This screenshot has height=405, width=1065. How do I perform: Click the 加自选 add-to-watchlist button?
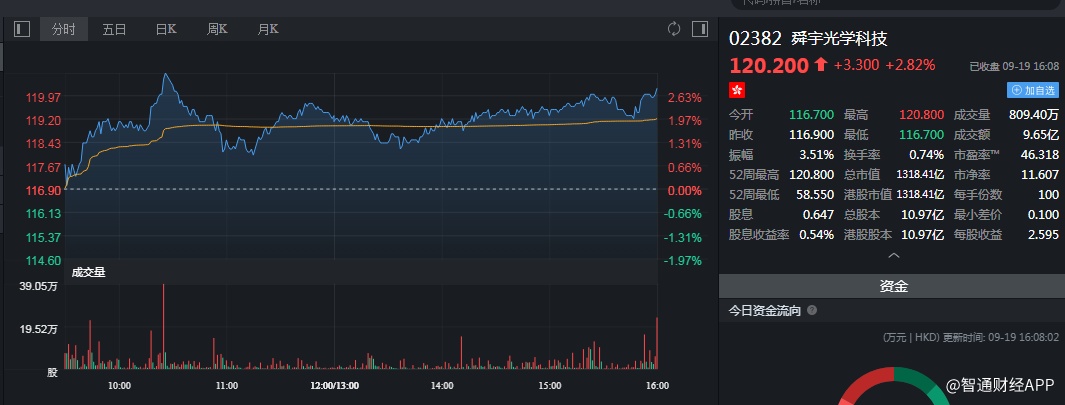point(1034,90)
